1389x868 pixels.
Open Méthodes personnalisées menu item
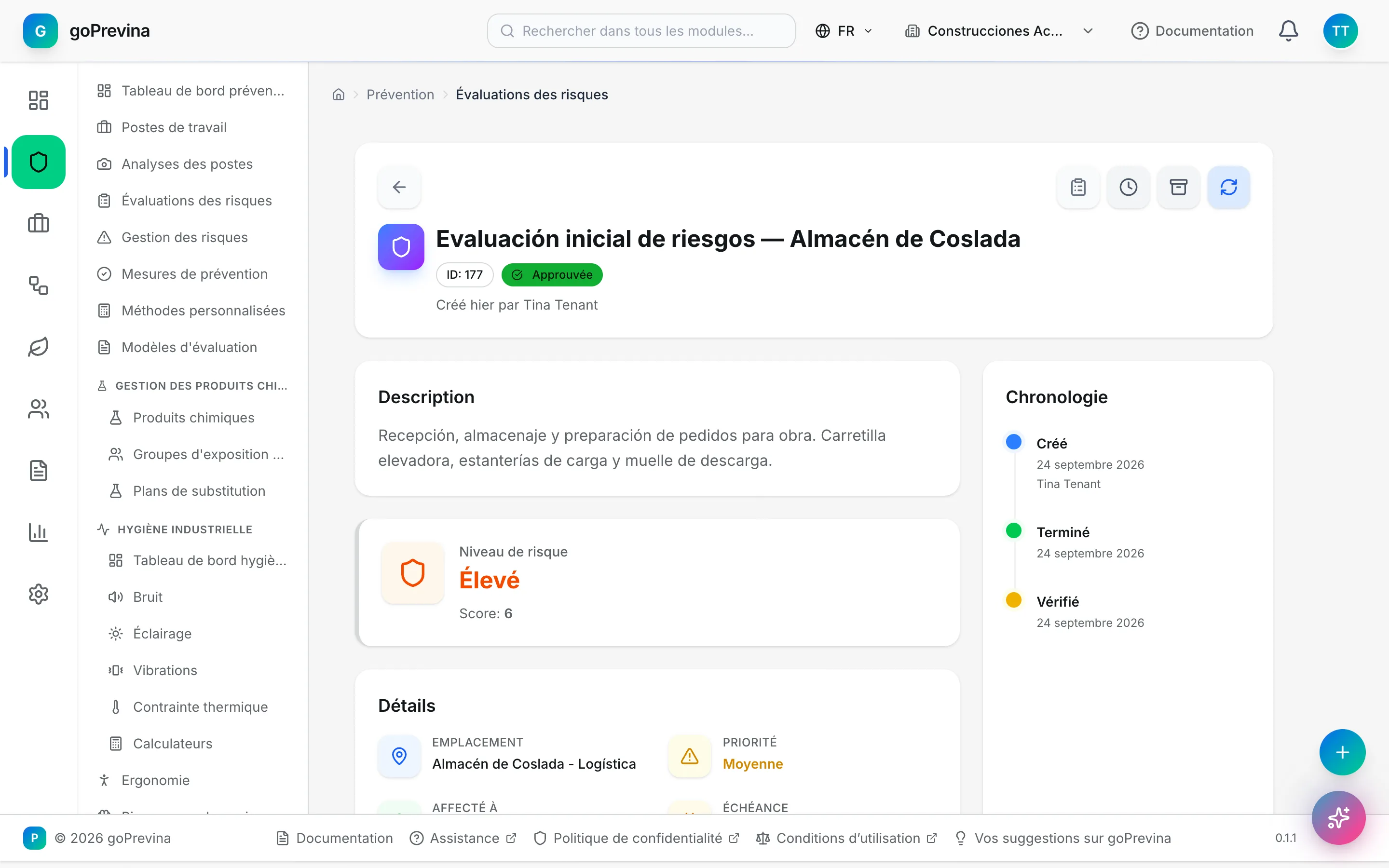coord(193,311)
